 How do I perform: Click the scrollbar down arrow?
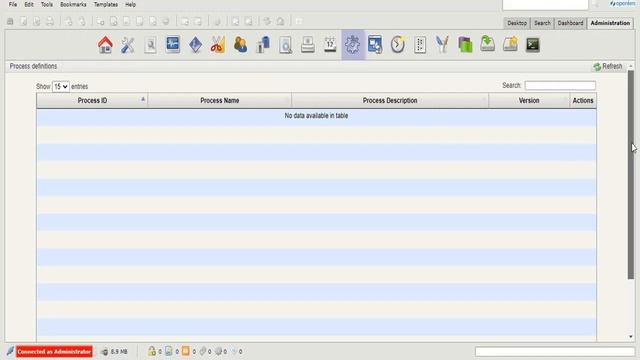point(631,337)
